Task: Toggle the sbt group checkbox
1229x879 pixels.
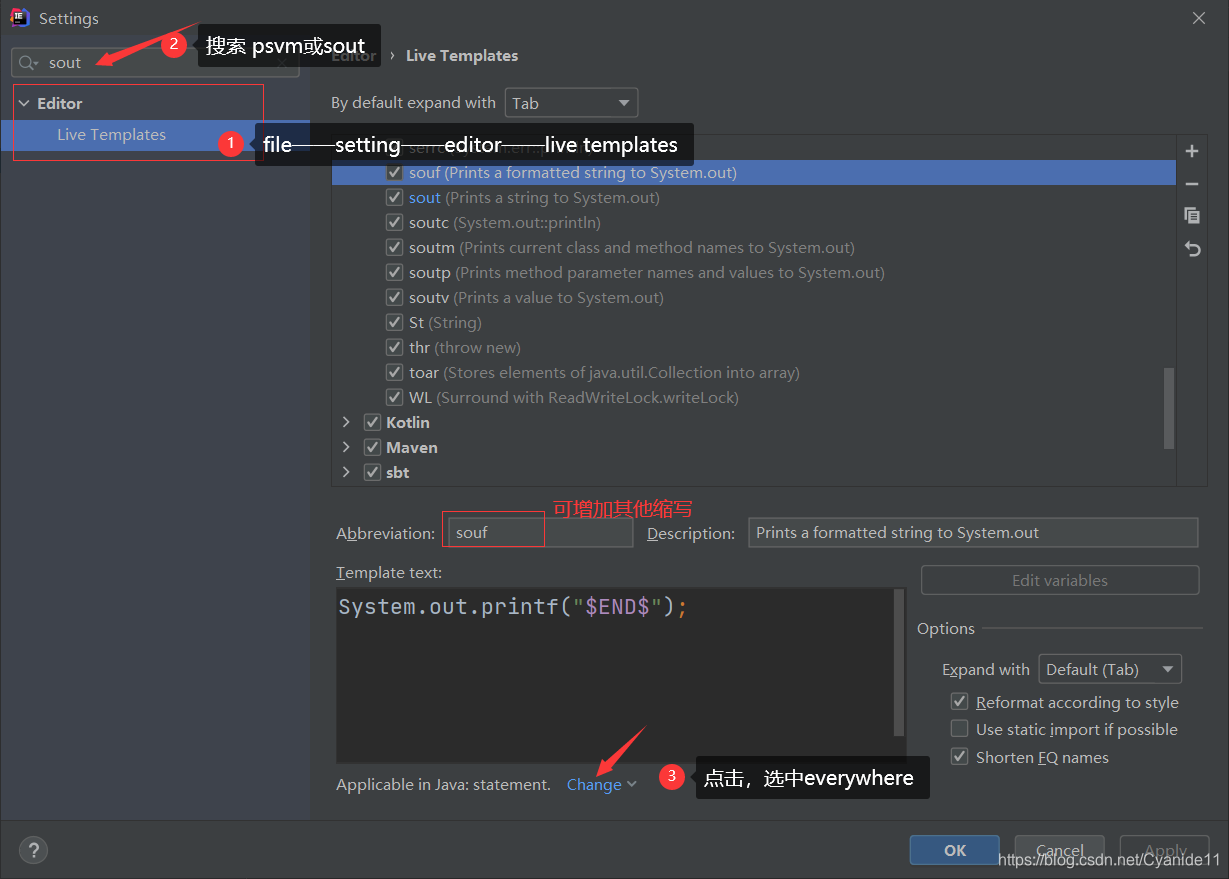Action: coord(372,472)
